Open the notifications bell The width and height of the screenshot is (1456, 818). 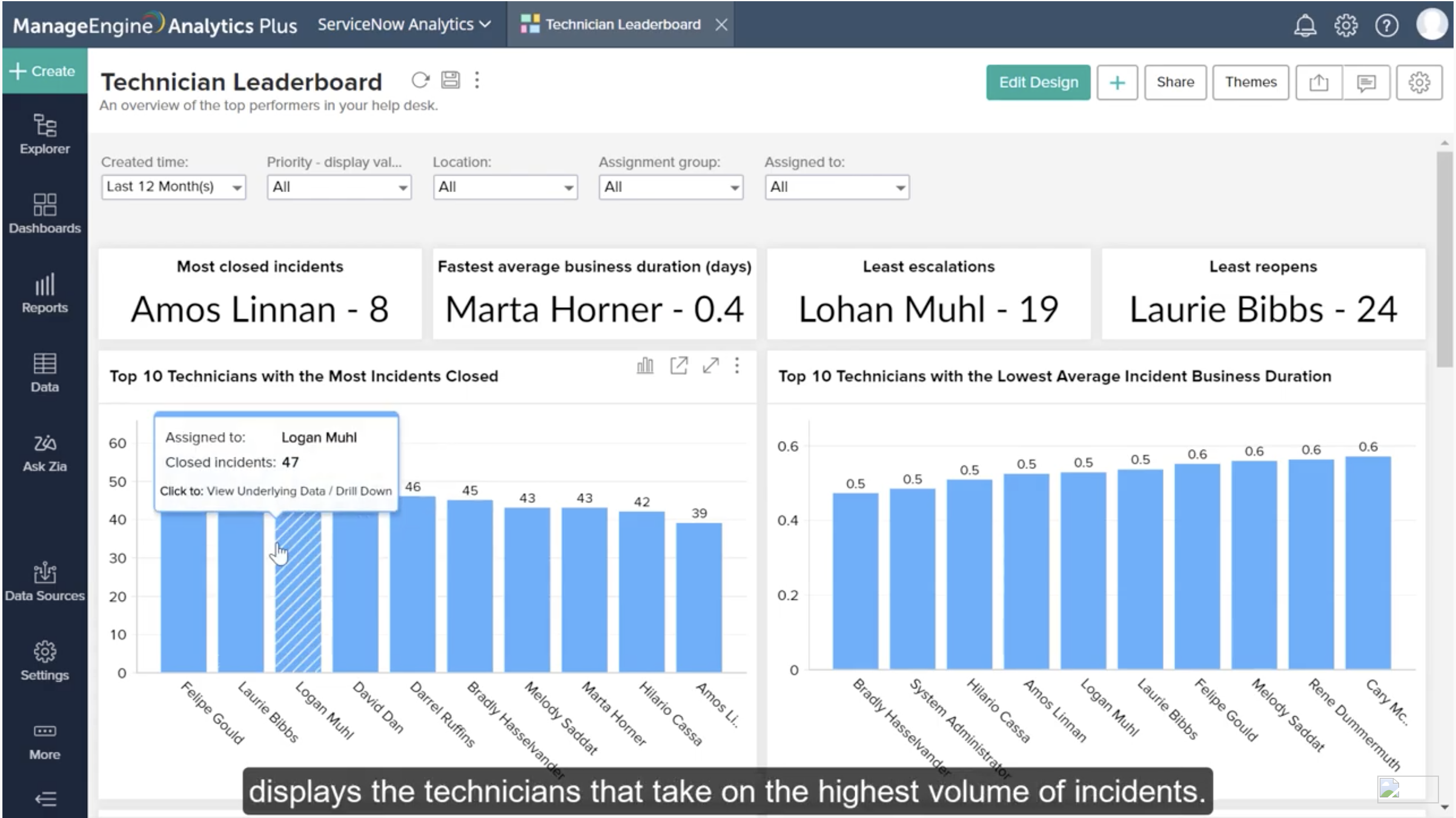[x=1305, y=25]
